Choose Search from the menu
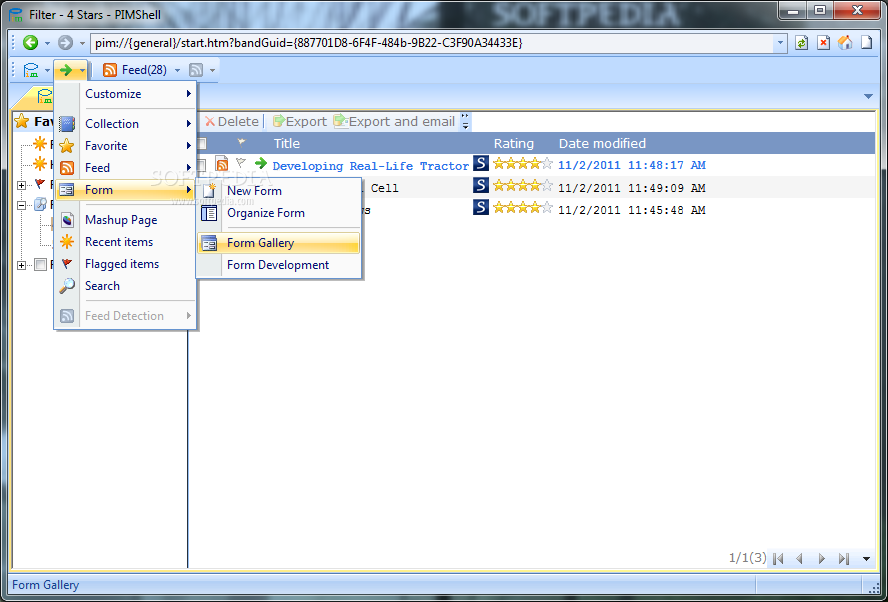This screenshot has width=888, height=602. [x=126, y=286]
